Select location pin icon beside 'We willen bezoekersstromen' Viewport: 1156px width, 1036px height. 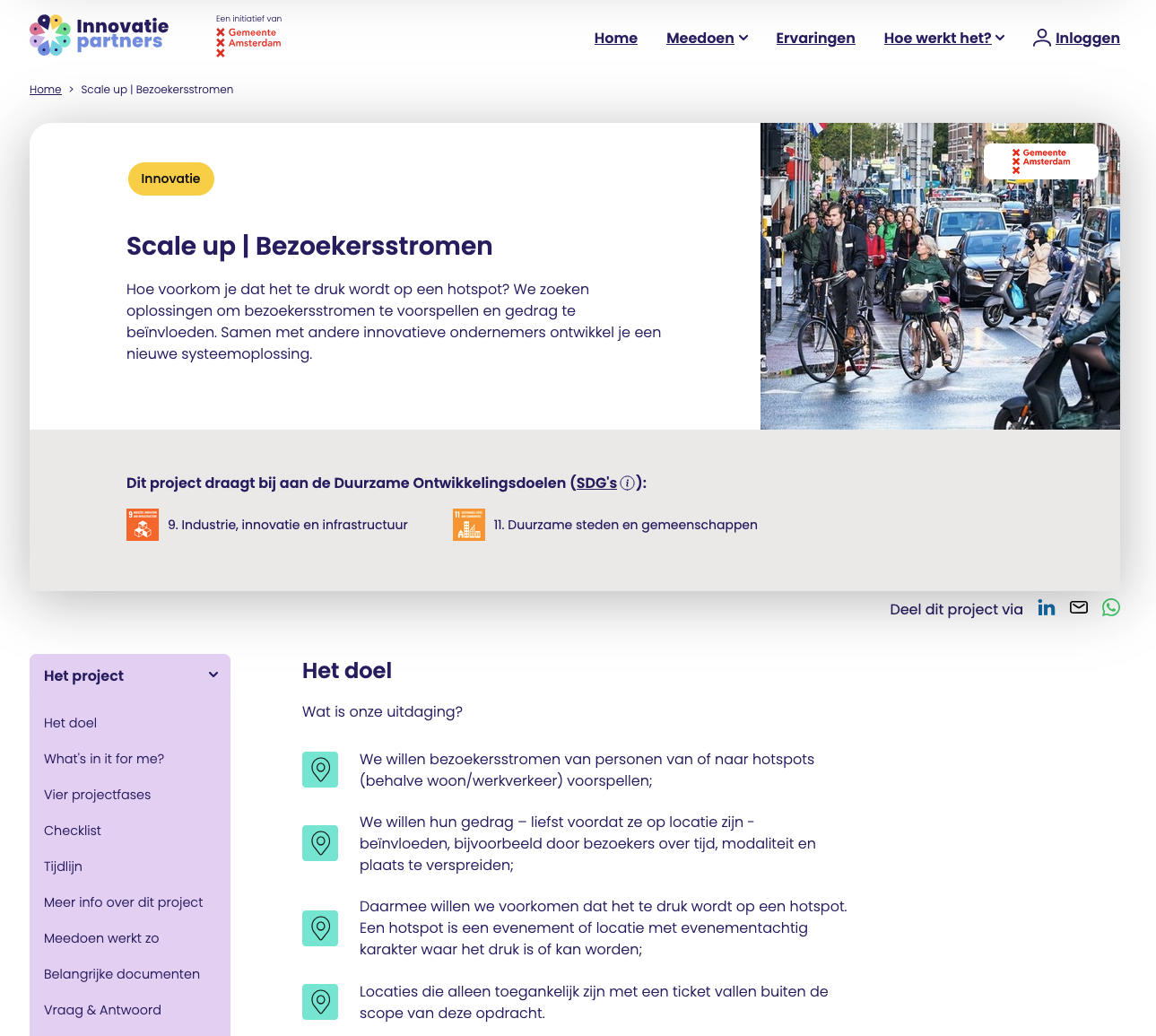tap(320, 770)
